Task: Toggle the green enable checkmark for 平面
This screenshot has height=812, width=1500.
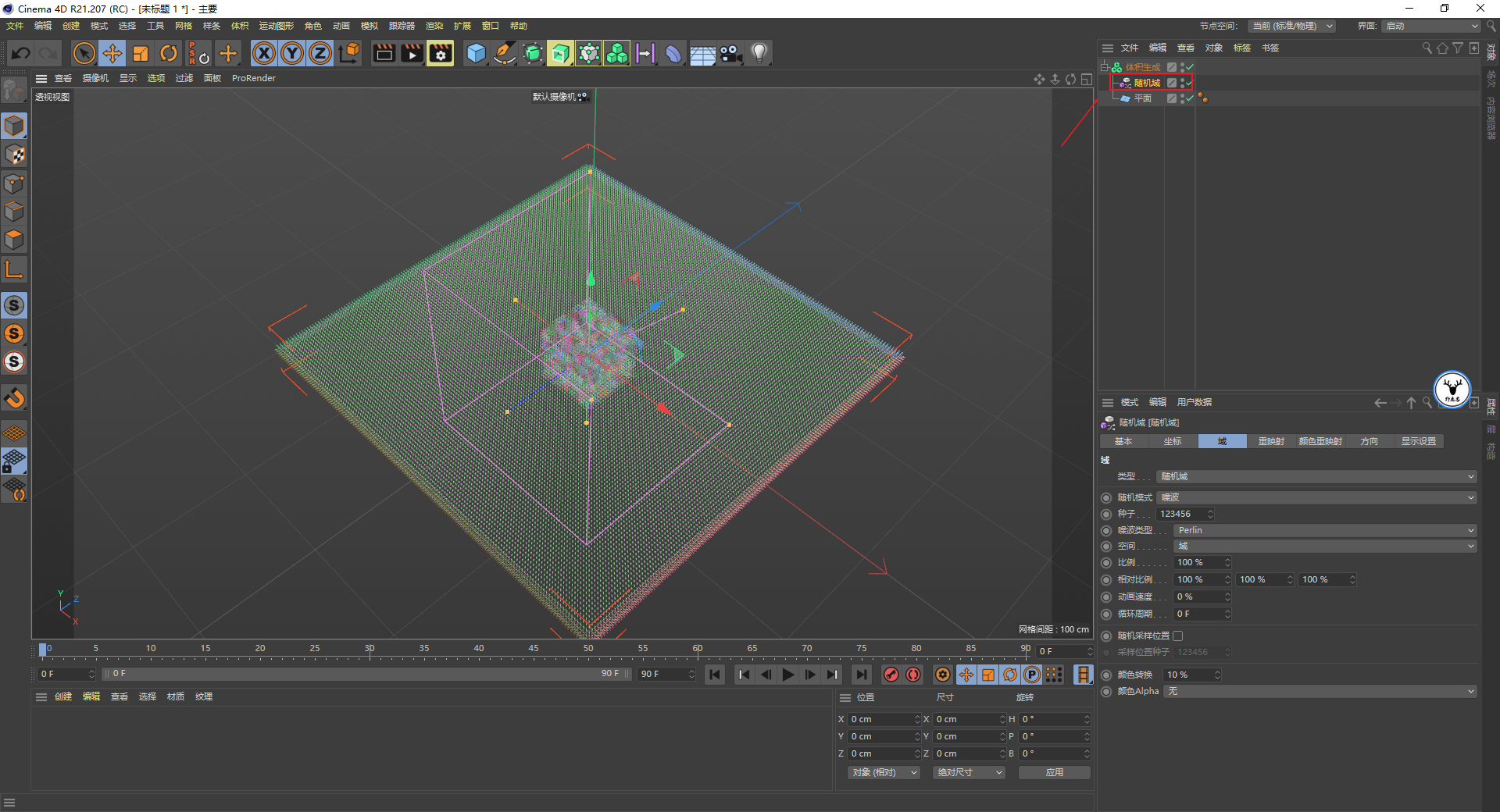Action: (1189, 98)
